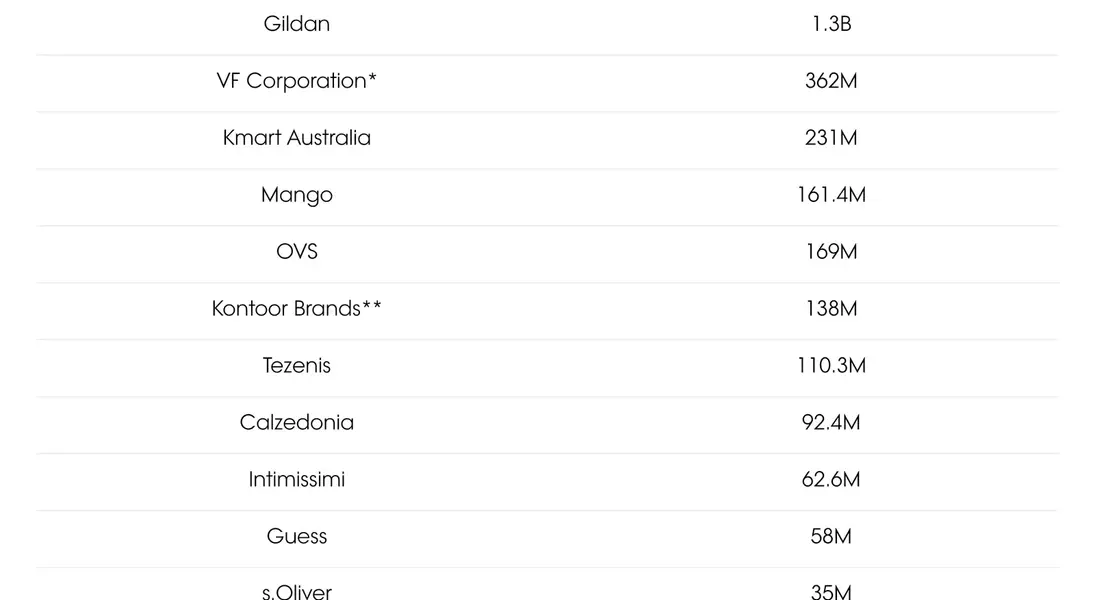Select the 161.4M value
The height and width of the screenshot is (600, 1095).
pos(831,195)
